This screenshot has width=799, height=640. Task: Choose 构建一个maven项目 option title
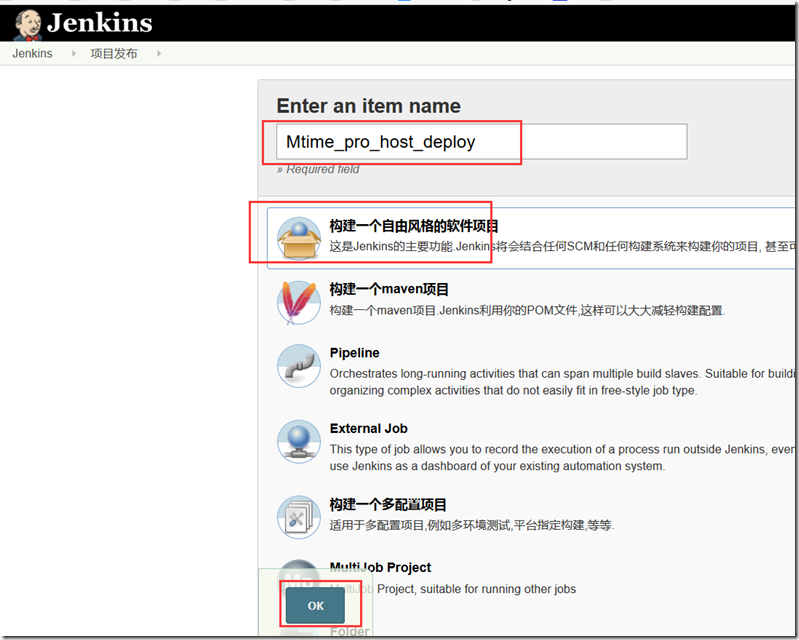(x=389, y=289)
